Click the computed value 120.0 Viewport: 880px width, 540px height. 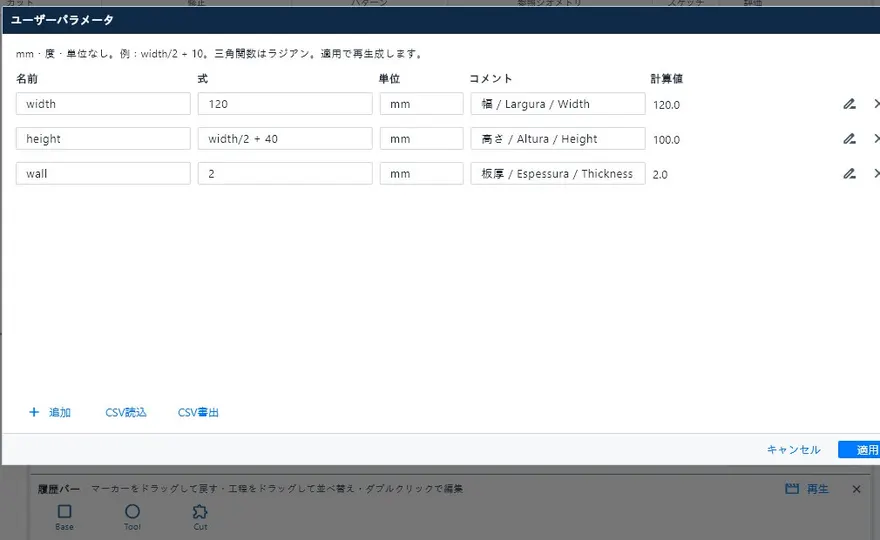666,105
